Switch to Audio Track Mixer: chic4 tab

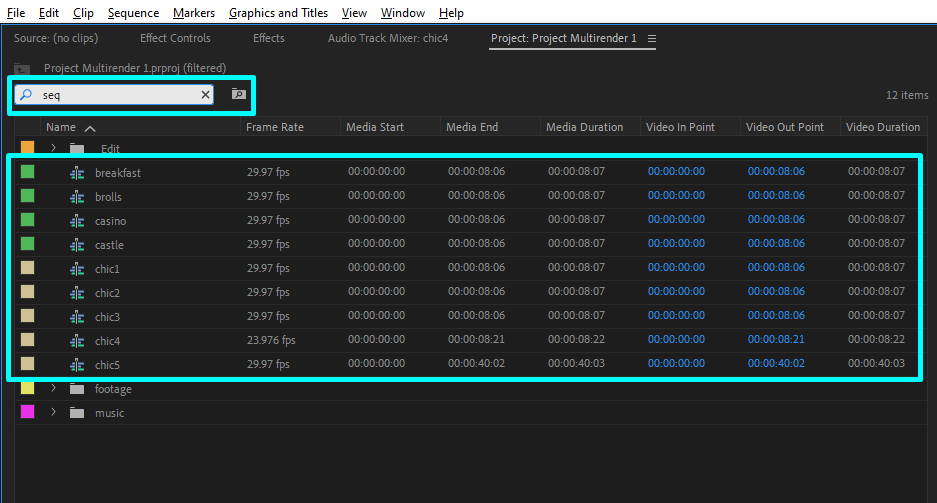click(388, 38)
